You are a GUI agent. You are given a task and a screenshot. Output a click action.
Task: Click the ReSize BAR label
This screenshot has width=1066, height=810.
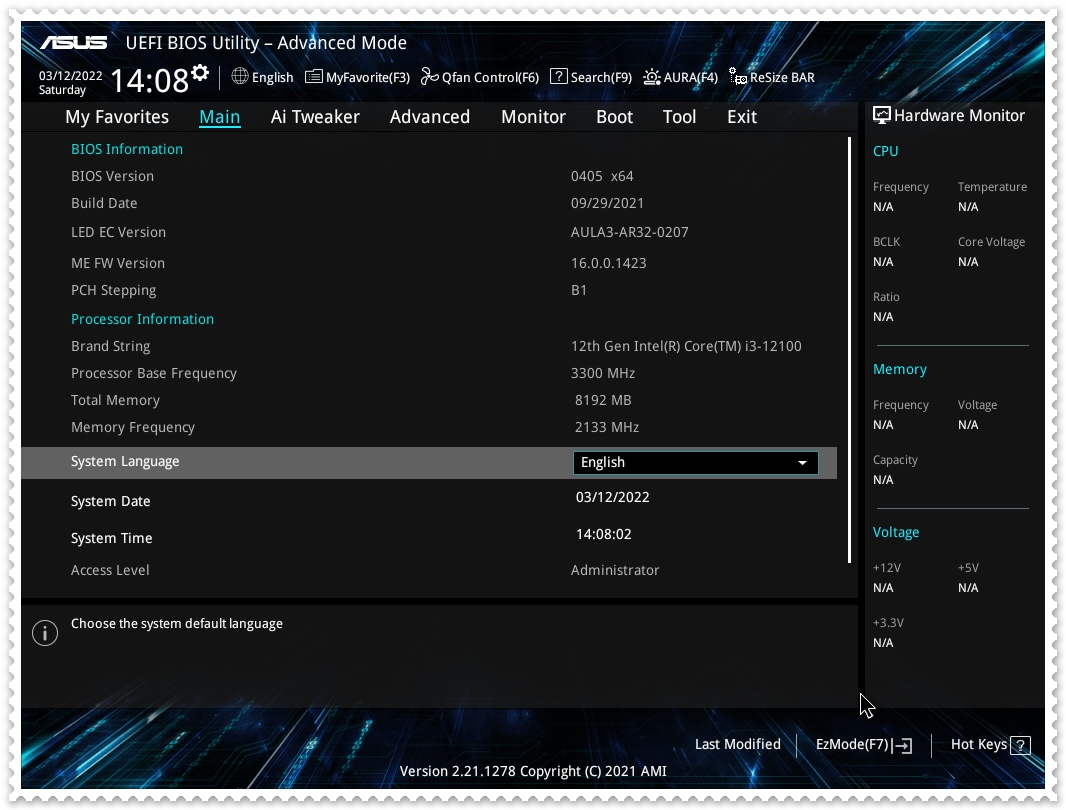[782, 78]
